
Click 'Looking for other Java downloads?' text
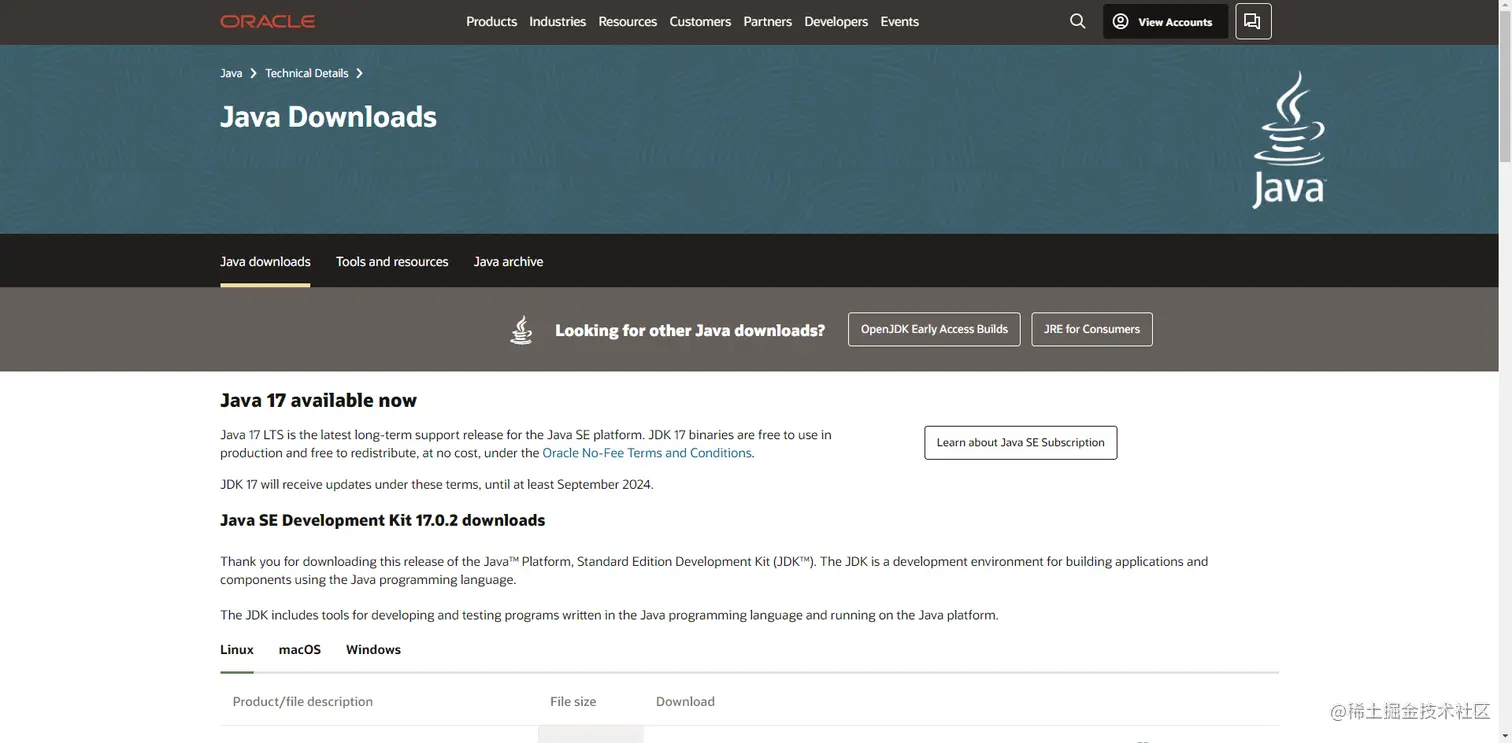(690, 330)
